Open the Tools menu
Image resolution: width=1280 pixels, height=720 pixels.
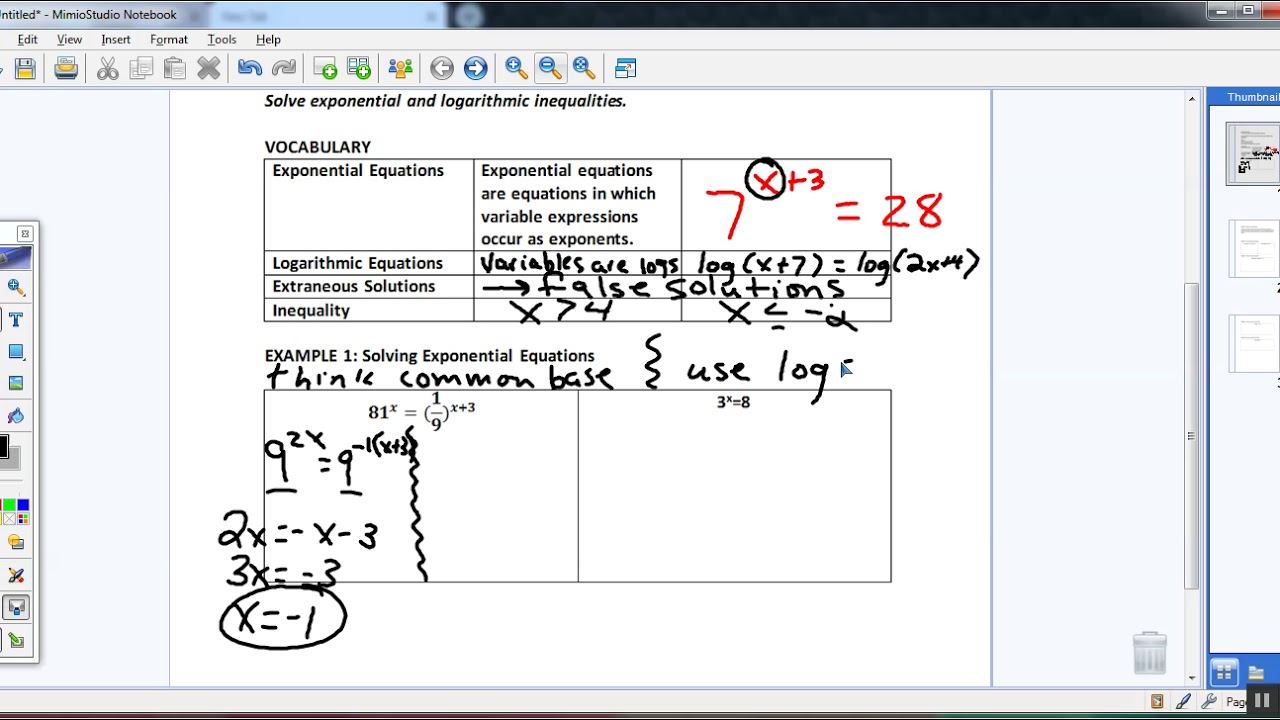point(222,39)
